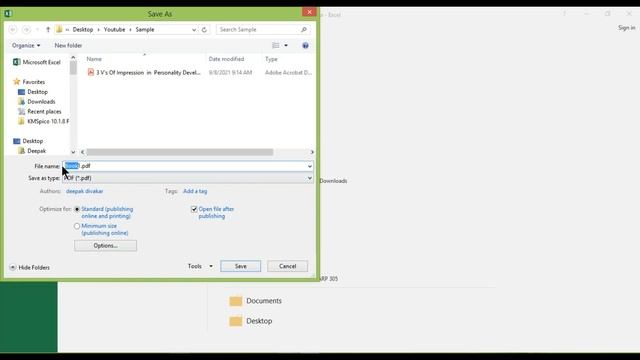Click the Excel icon in the dialog title bar
Screen dimensions: 640x360
pyautogui.click(x=8, y=13)
